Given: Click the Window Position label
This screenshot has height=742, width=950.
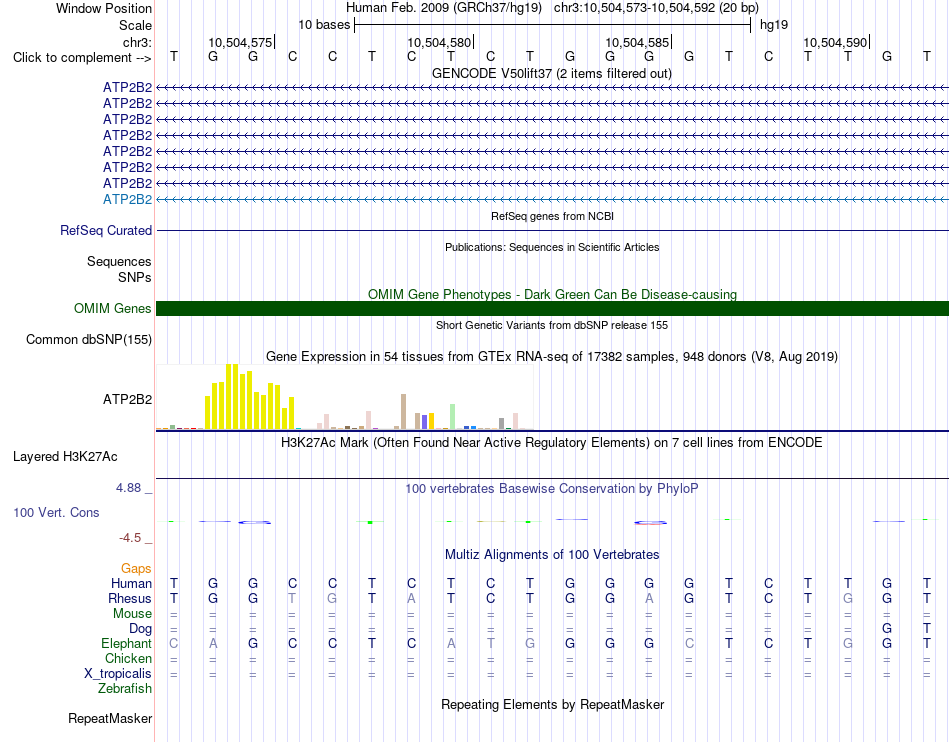Looking at the screenshot, I should tap(104, 8).
